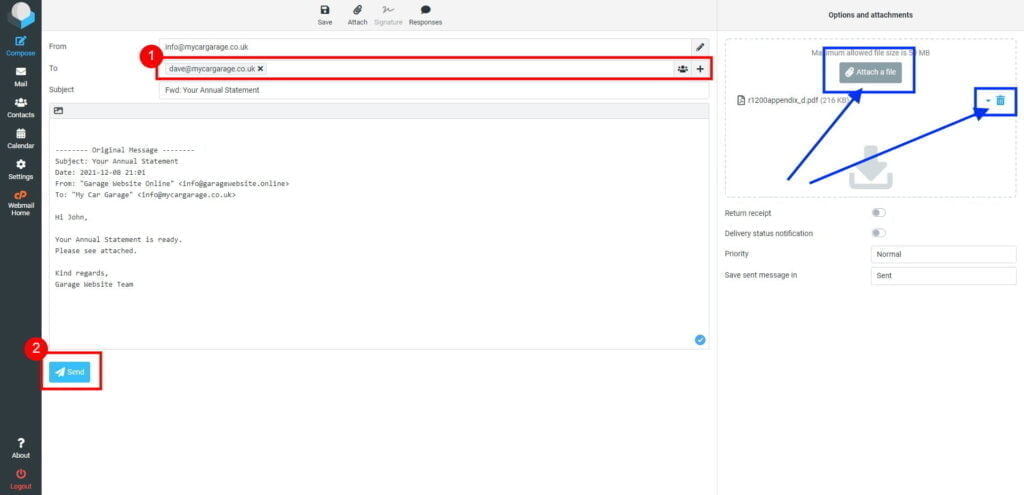The width and height of the screenshot is (1024, 495).
Task: Click the r1200appendix_d.pdf attachment name
Action: click(783, 100)
